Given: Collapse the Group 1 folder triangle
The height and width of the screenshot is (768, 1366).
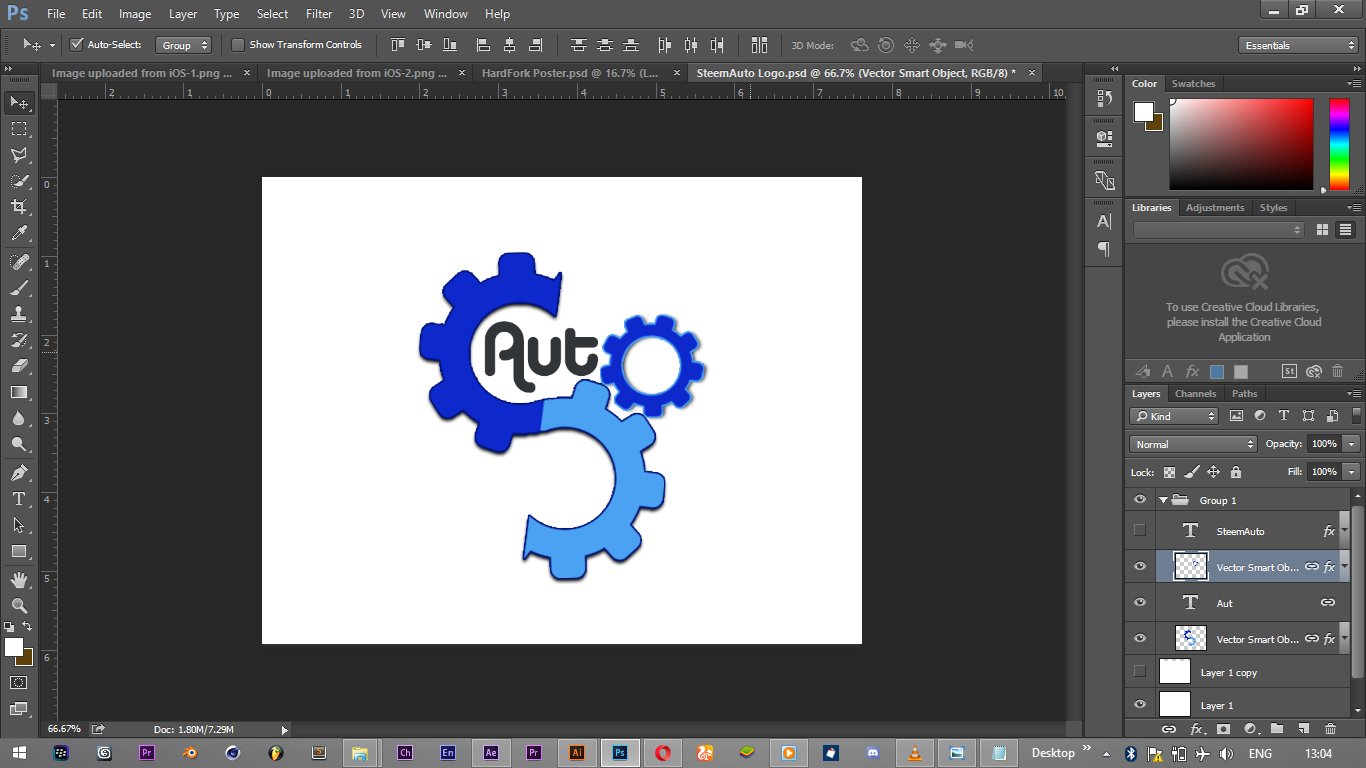Looking at the screenshot, I should point(1163,500).
